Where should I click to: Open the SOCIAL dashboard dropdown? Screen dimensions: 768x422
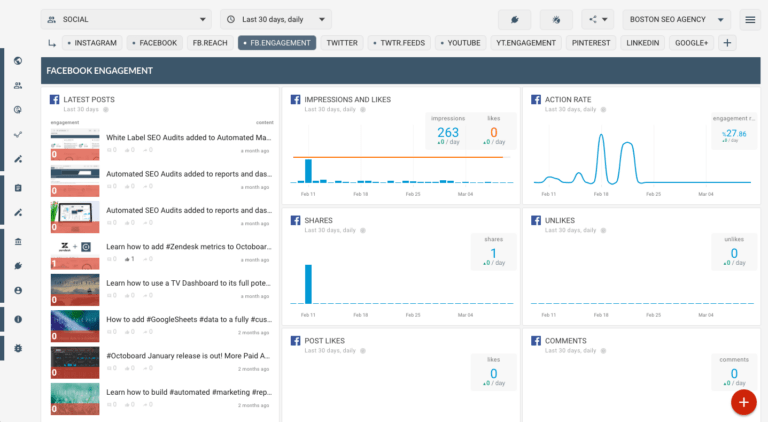[126, 20]
